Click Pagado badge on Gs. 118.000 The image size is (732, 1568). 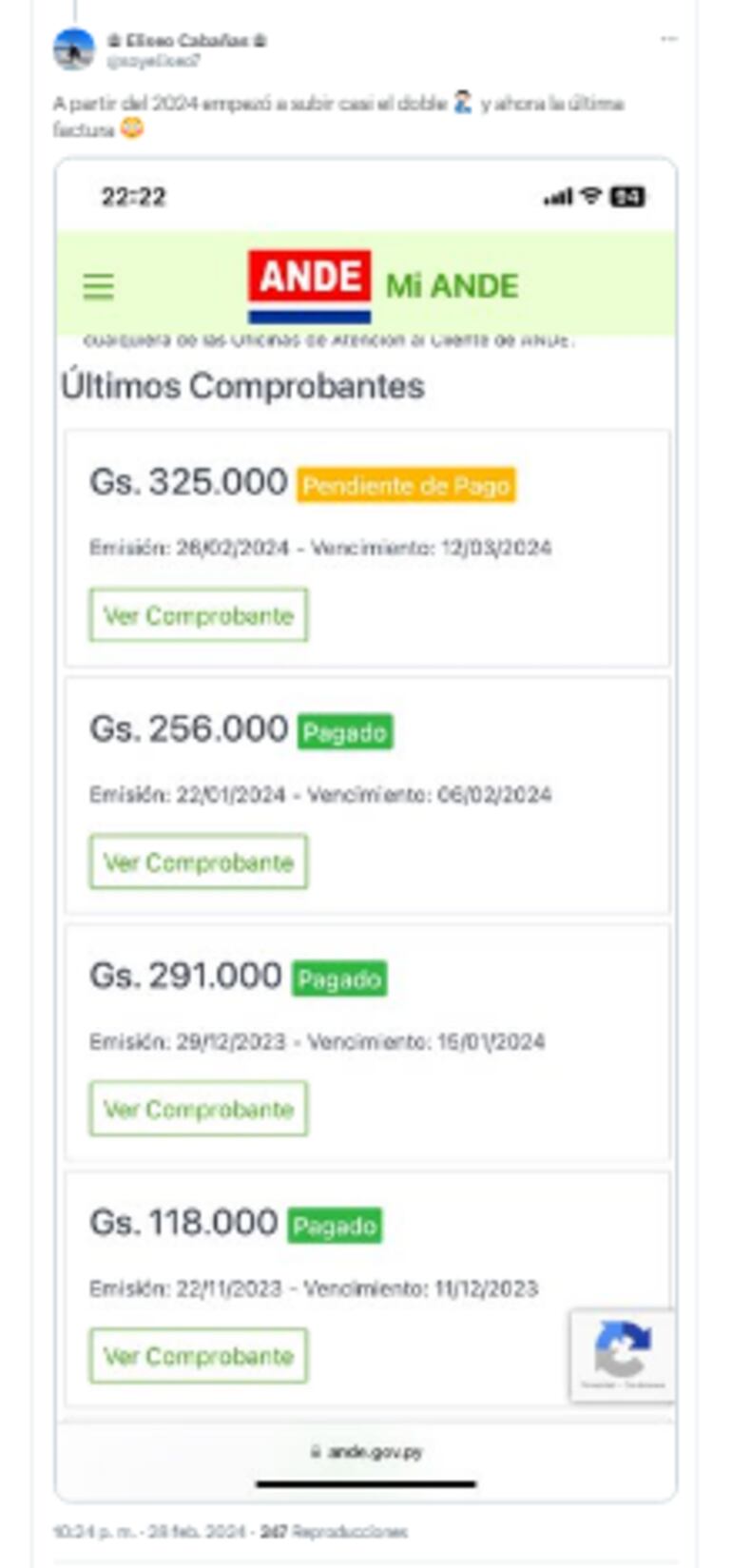335,1226
